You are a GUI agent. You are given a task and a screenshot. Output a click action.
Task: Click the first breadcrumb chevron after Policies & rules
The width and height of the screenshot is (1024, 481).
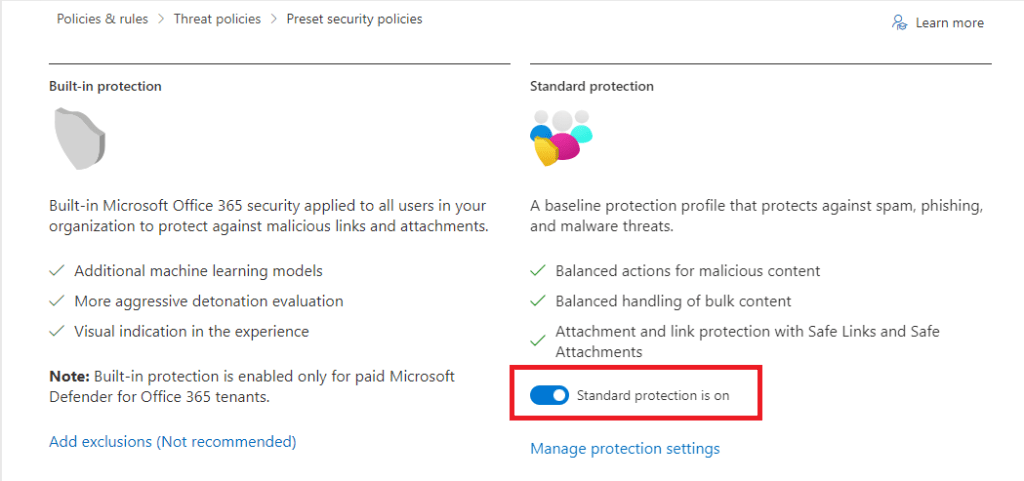click(x=160, y=19)
